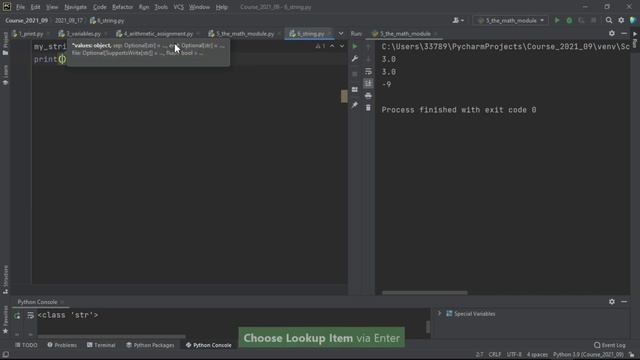Image resolution: width=640 pixels, height=360 pixels.
Task: Click the layout icon in Run panel
Action: tap(355, 89)
